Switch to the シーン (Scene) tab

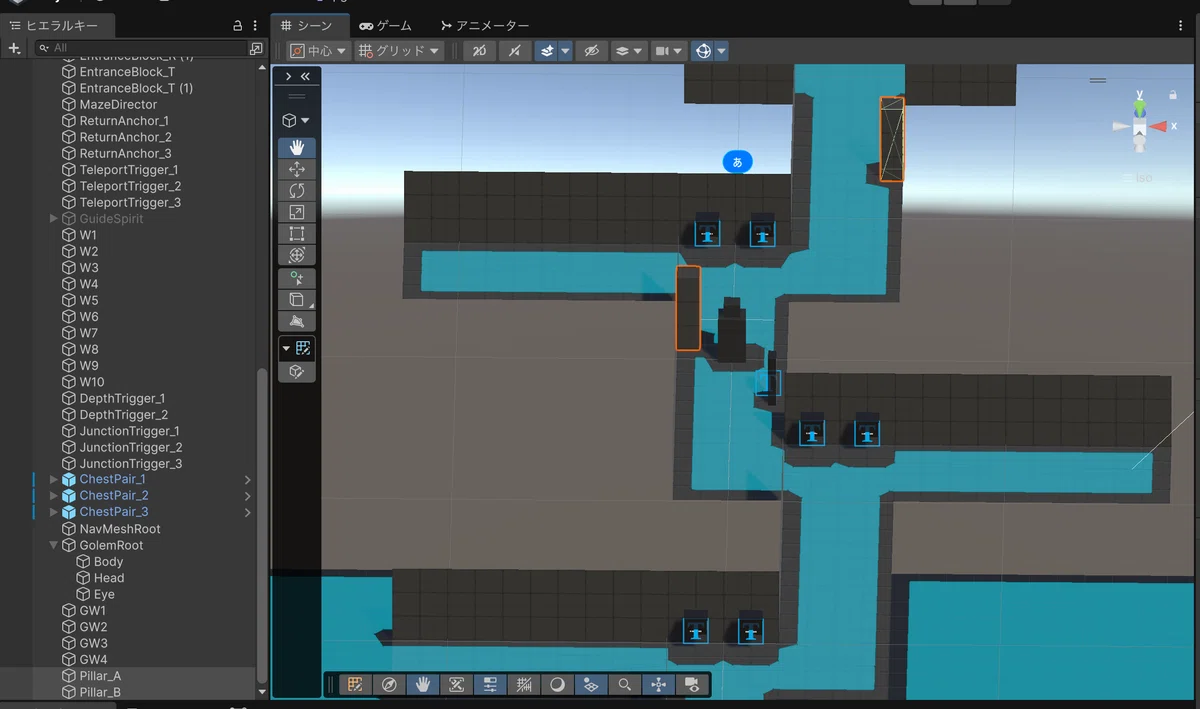(310, 25)
